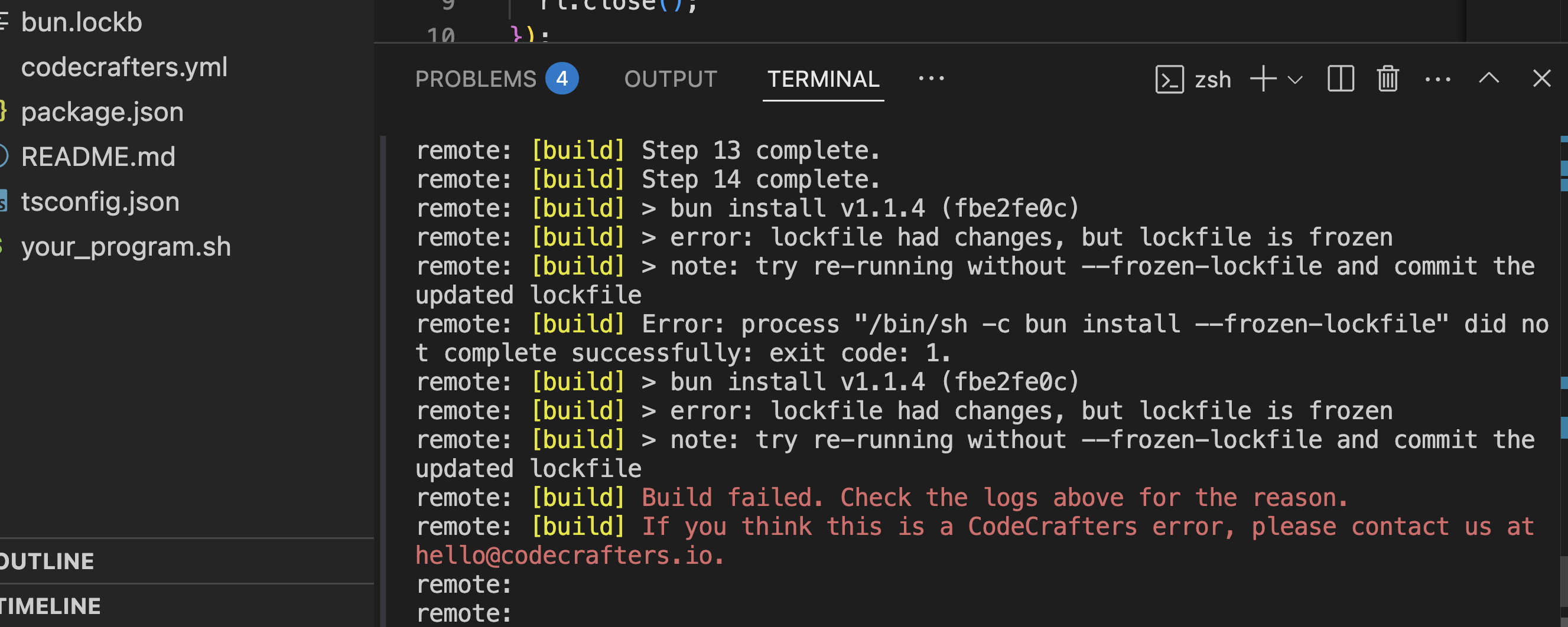
Task: Open bun.lockb in the explorer
Action: pos(82,22)
